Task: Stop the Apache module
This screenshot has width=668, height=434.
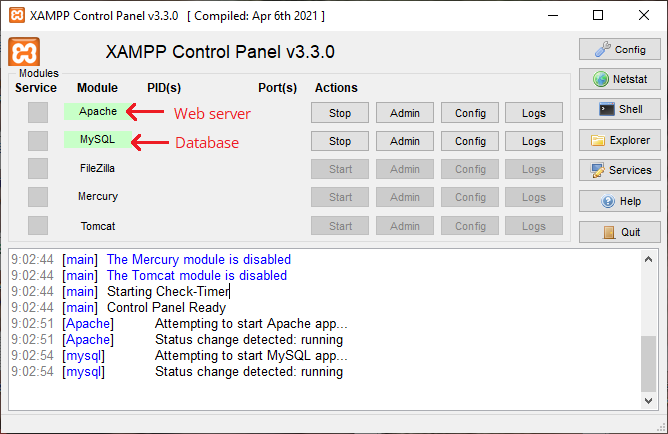Action: 340,113
